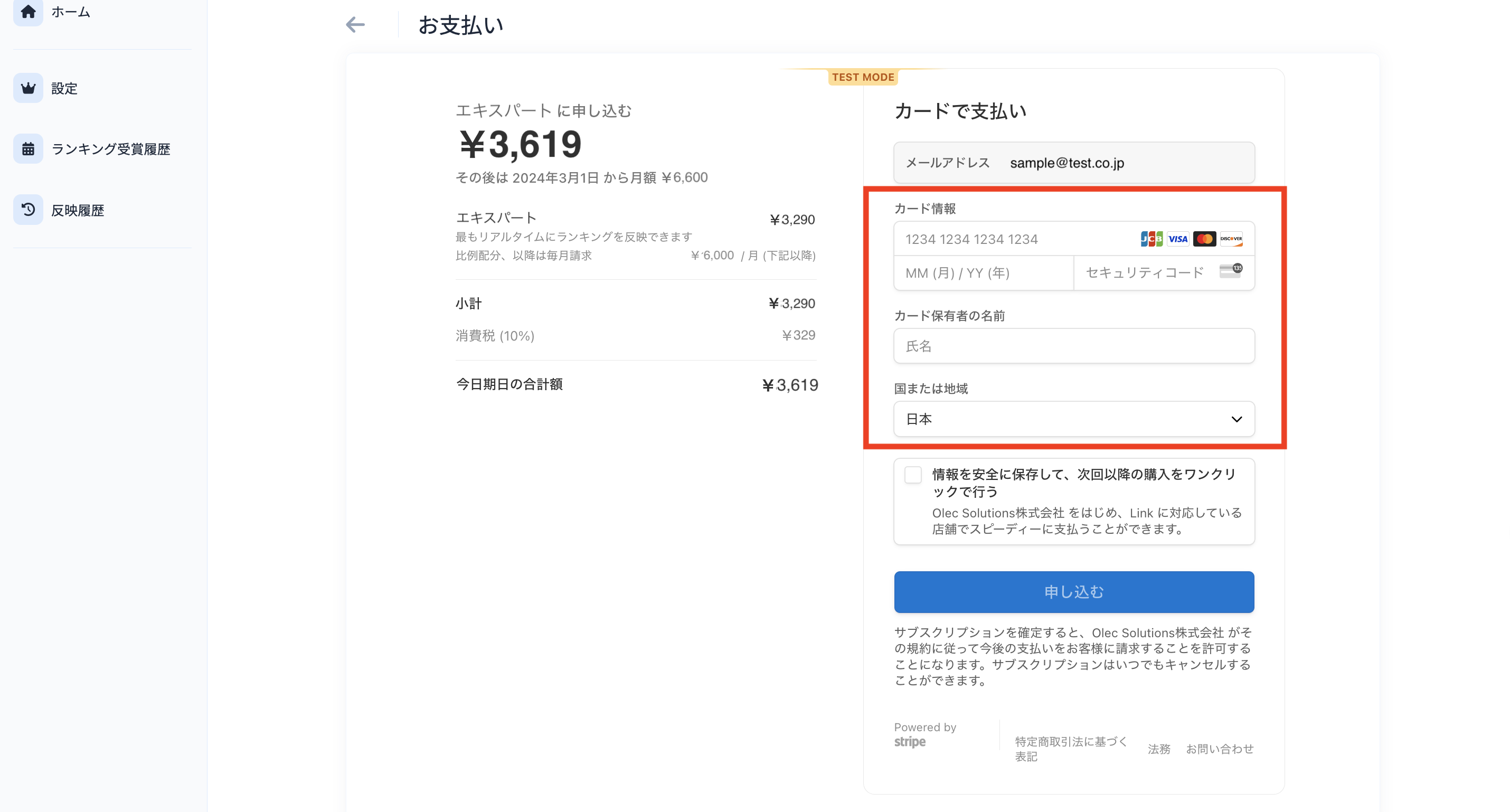Click the カード情報 label

[925, 209]
